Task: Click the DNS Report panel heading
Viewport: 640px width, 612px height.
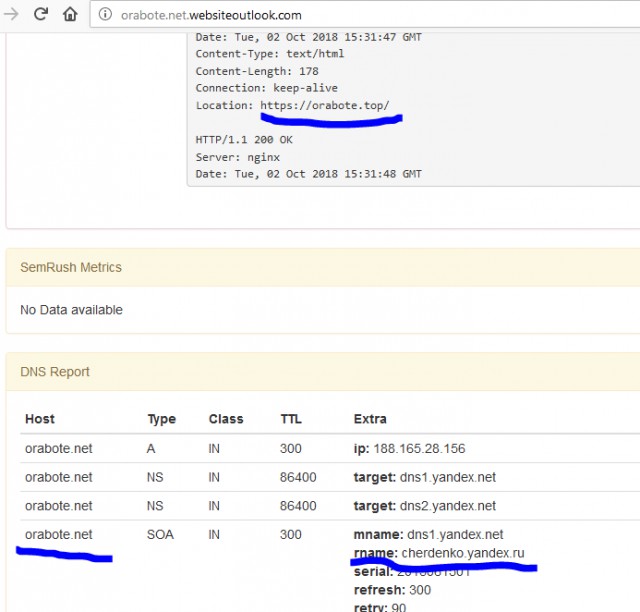Action: [x=55, y=372]
